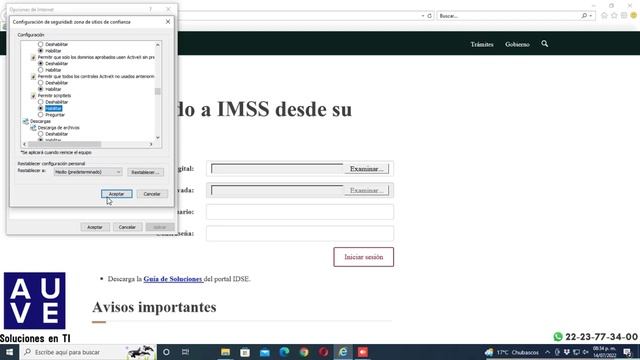
Task: Open the notification center icon
Action: (x=627, y=352)
